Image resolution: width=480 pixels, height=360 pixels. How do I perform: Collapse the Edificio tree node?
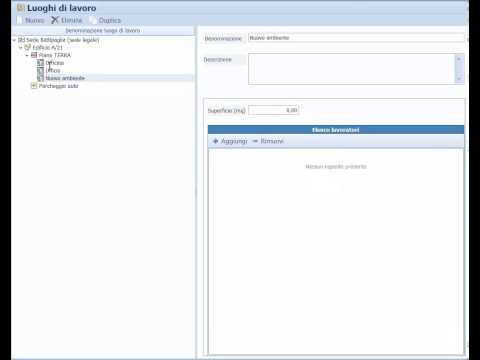pyautogui.click(x=21, y=48)
